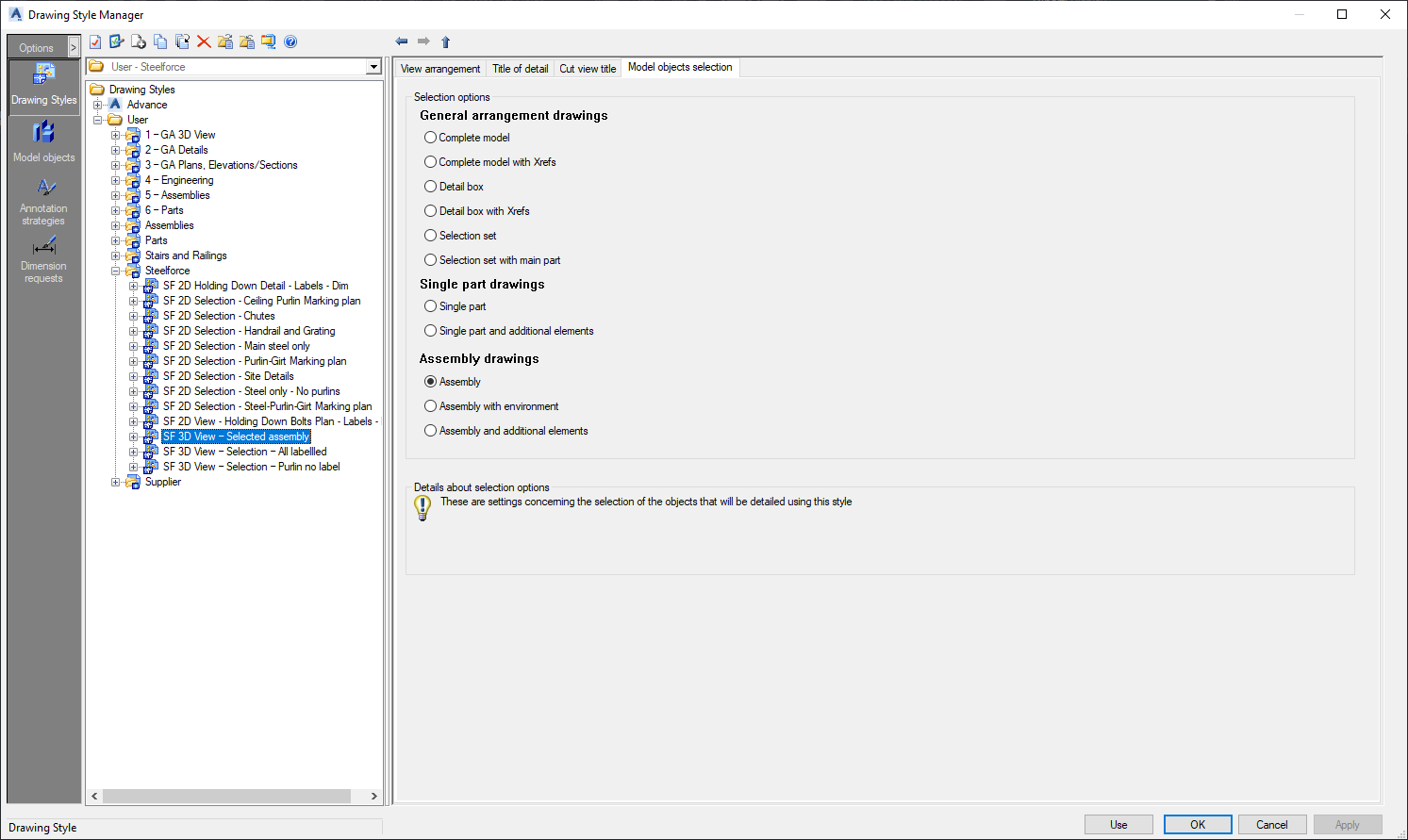1408x840 pixels.
Task: Click the red X delete icon
Action: (x=204, y=41)
